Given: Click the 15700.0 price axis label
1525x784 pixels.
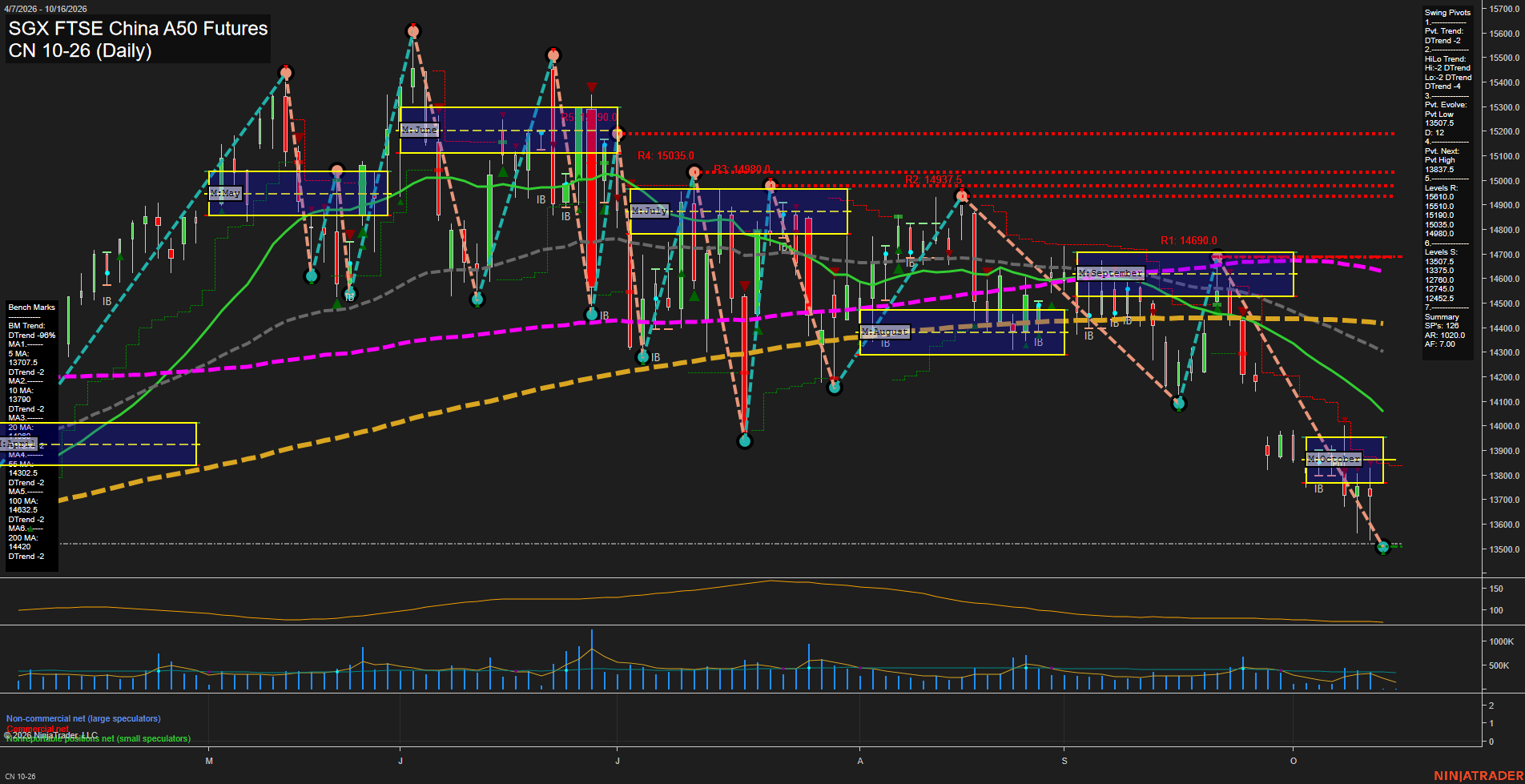Looking at the screenshot, I should point(1505,10).
